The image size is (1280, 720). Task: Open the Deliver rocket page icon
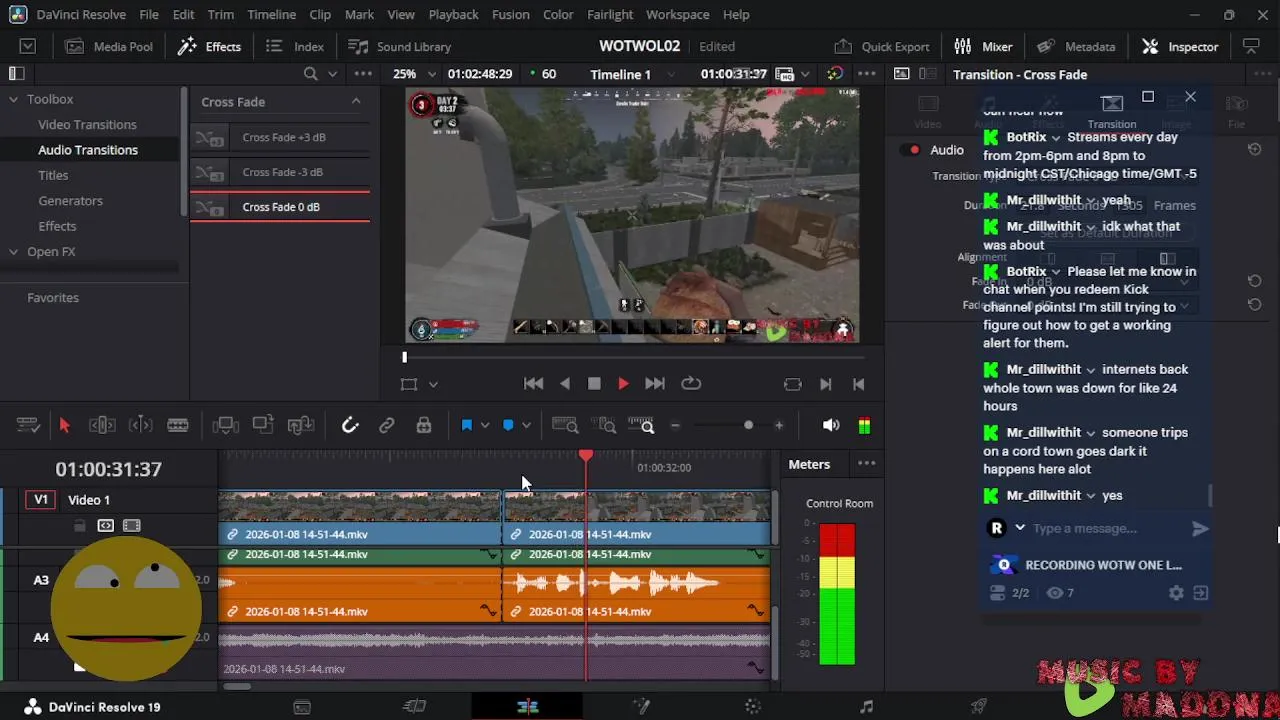979,707
